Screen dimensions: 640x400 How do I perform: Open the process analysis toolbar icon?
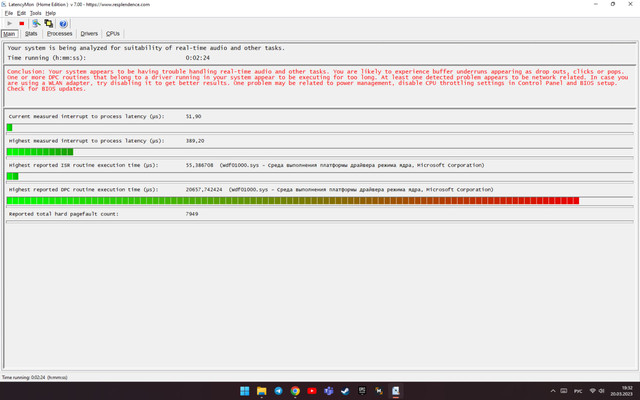[x=36, y=24]
